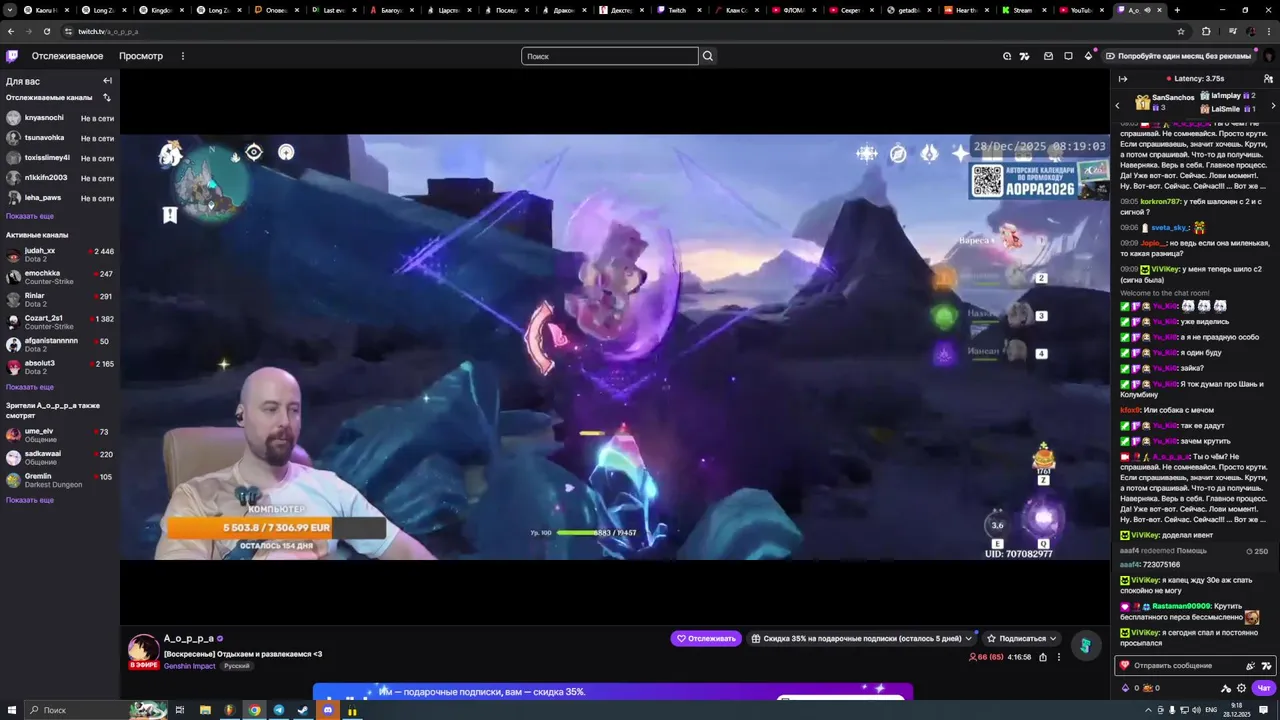Click the search magnifier button
The width and height of the screenshot is (1280, 720).
pos(708,56)
